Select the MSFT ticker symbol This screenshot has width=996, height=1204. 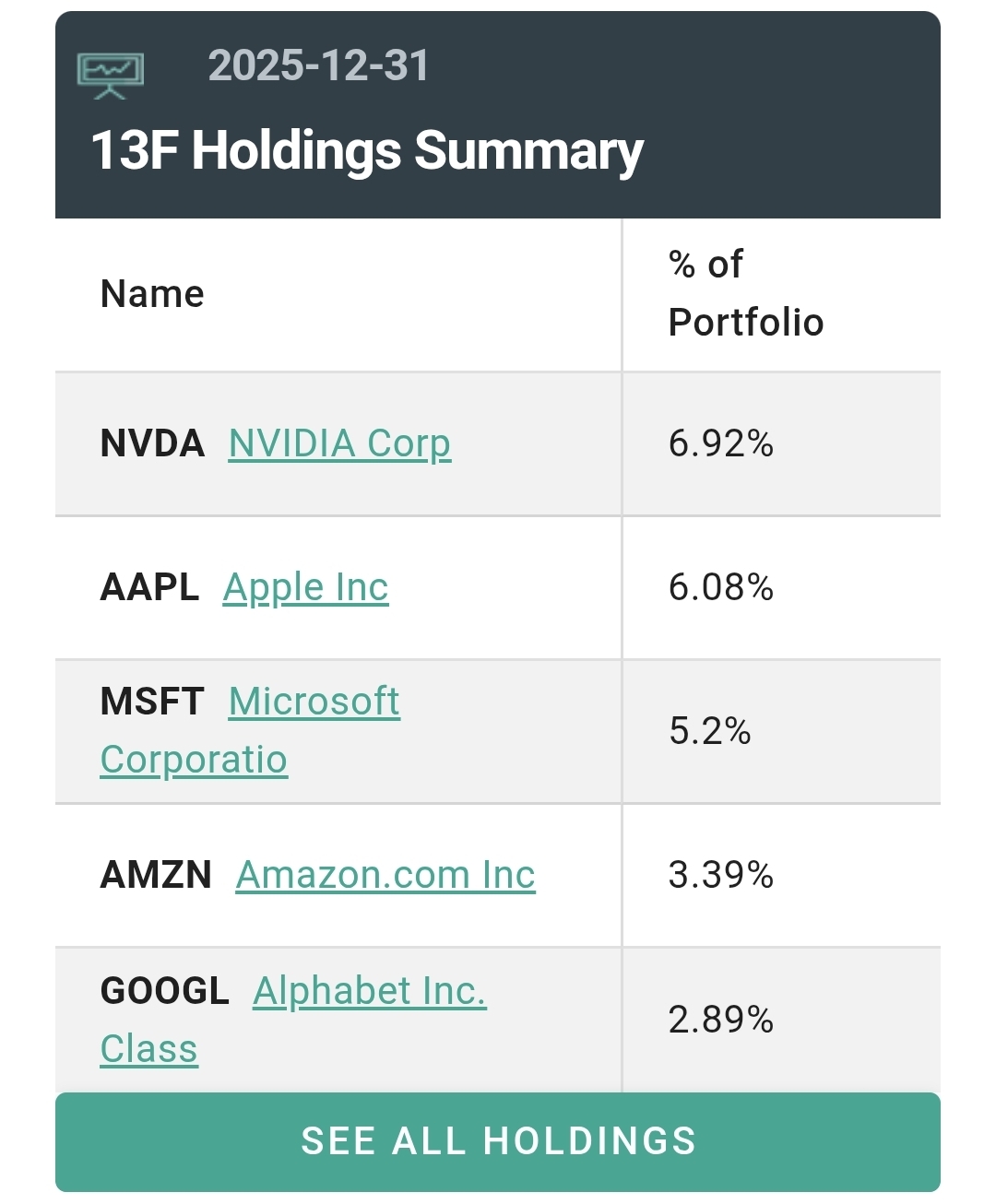[152, 702]
